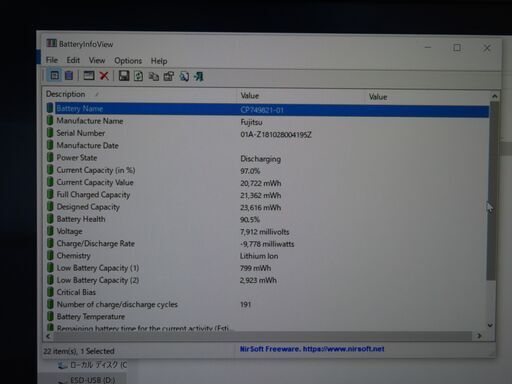
Task: Sort by the Description column header
Action: tap(140, 94)
